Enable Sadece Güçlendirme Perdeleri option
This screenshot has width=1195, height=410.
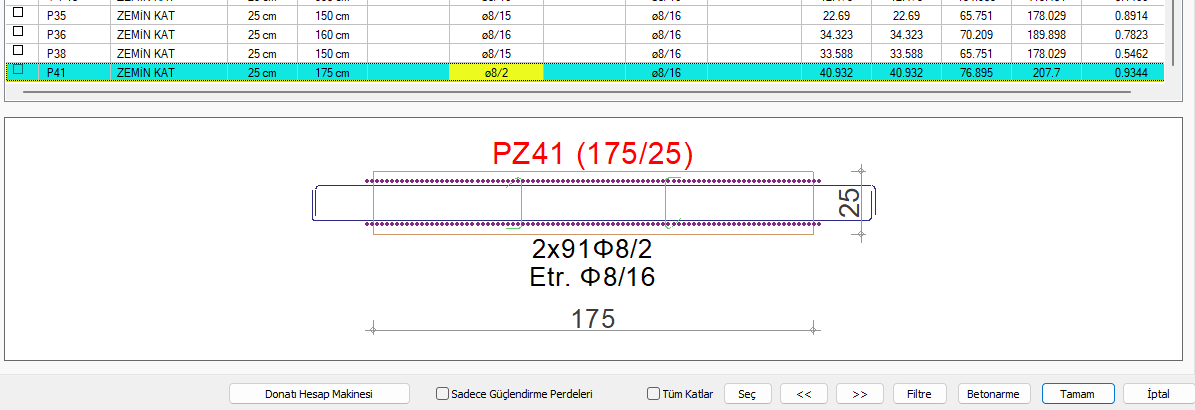(x=443, y=394)
